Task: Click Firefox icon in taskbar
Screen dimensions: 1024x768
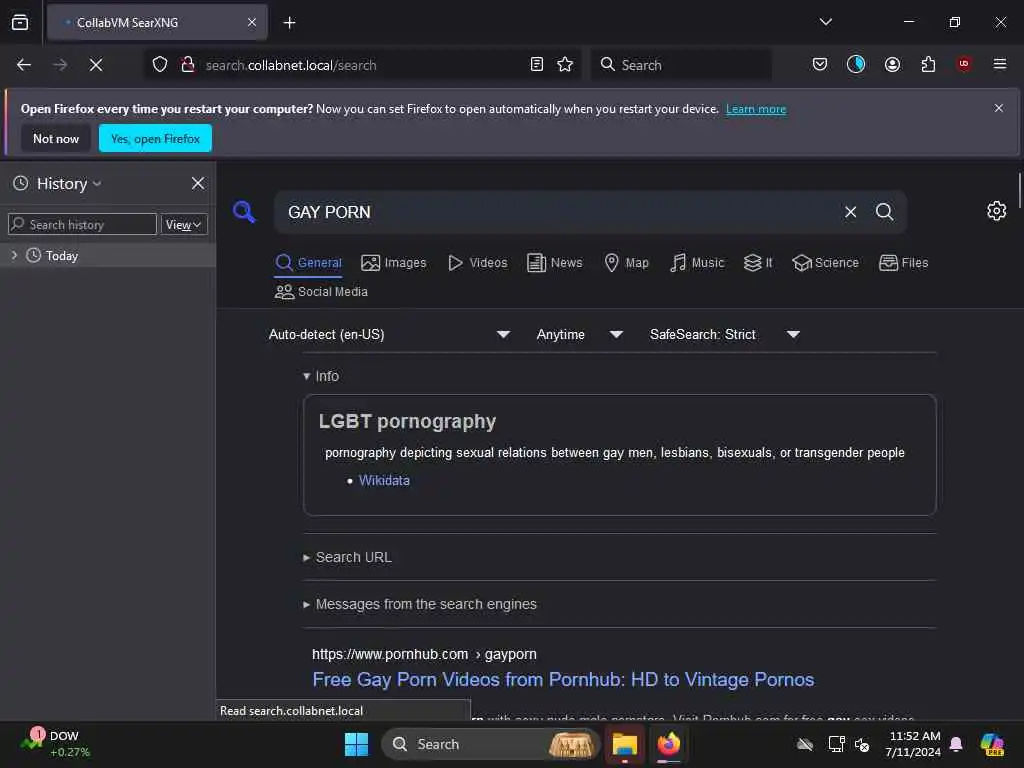Action: pos(669,744)
